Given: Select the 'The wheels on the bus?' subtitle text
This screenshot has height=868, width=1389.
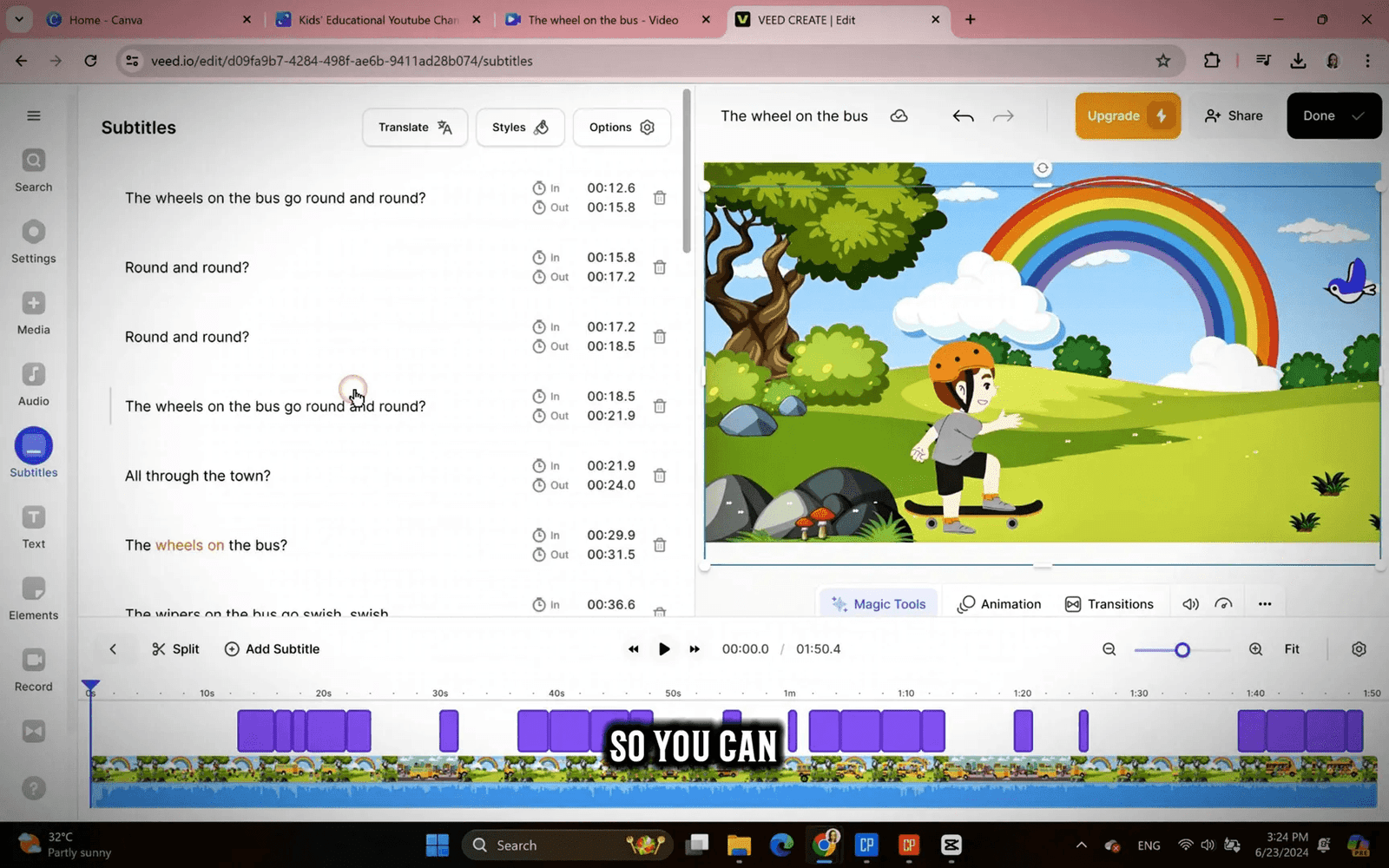Looking at the screenshot, I should tap(206, 545).
